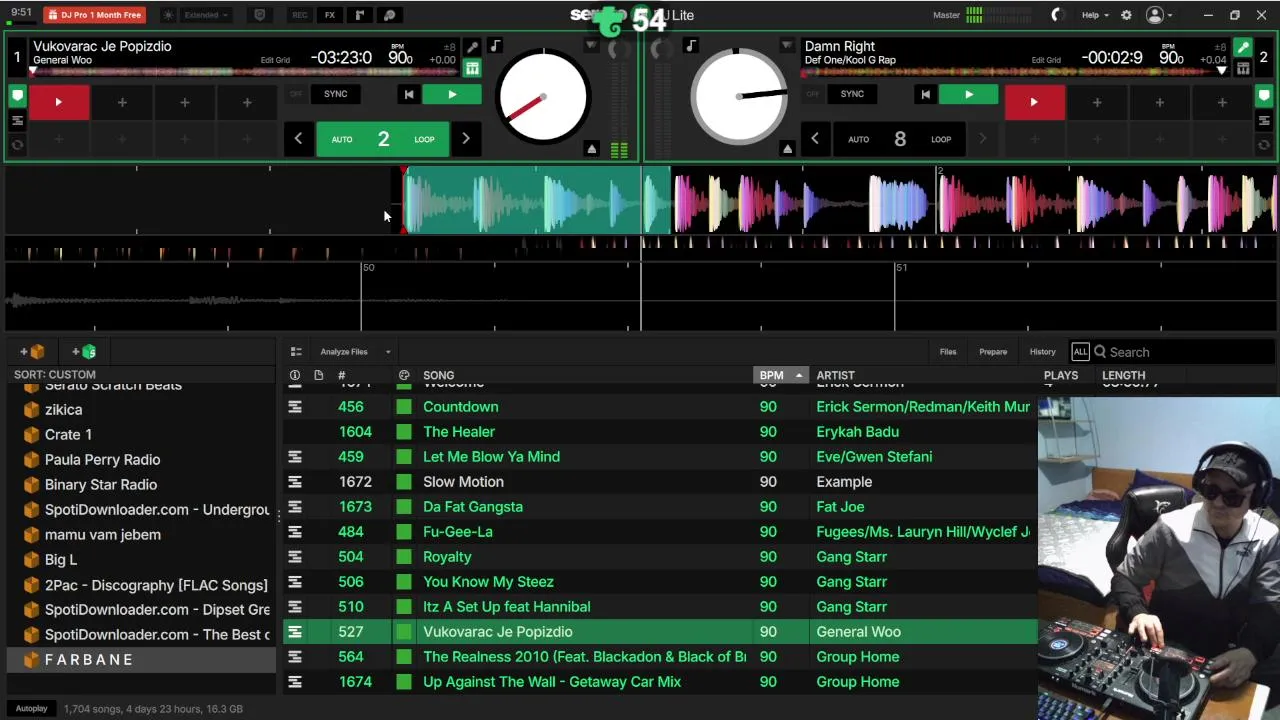Sort library by BPM column header
Image resolution: width=1280 pixels, height=720 pixels.
780,375
